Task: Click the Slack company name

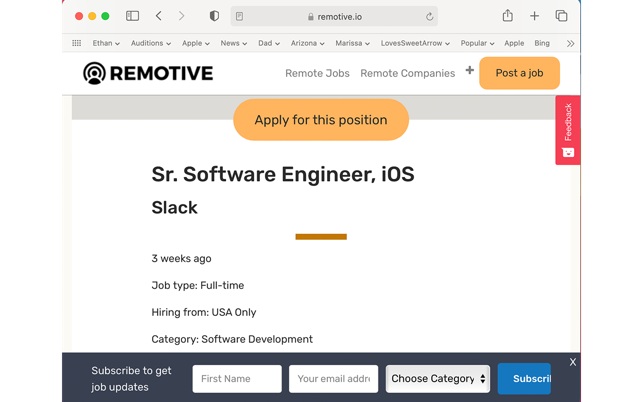Action: pyautogui.click(x=175, y=208)
